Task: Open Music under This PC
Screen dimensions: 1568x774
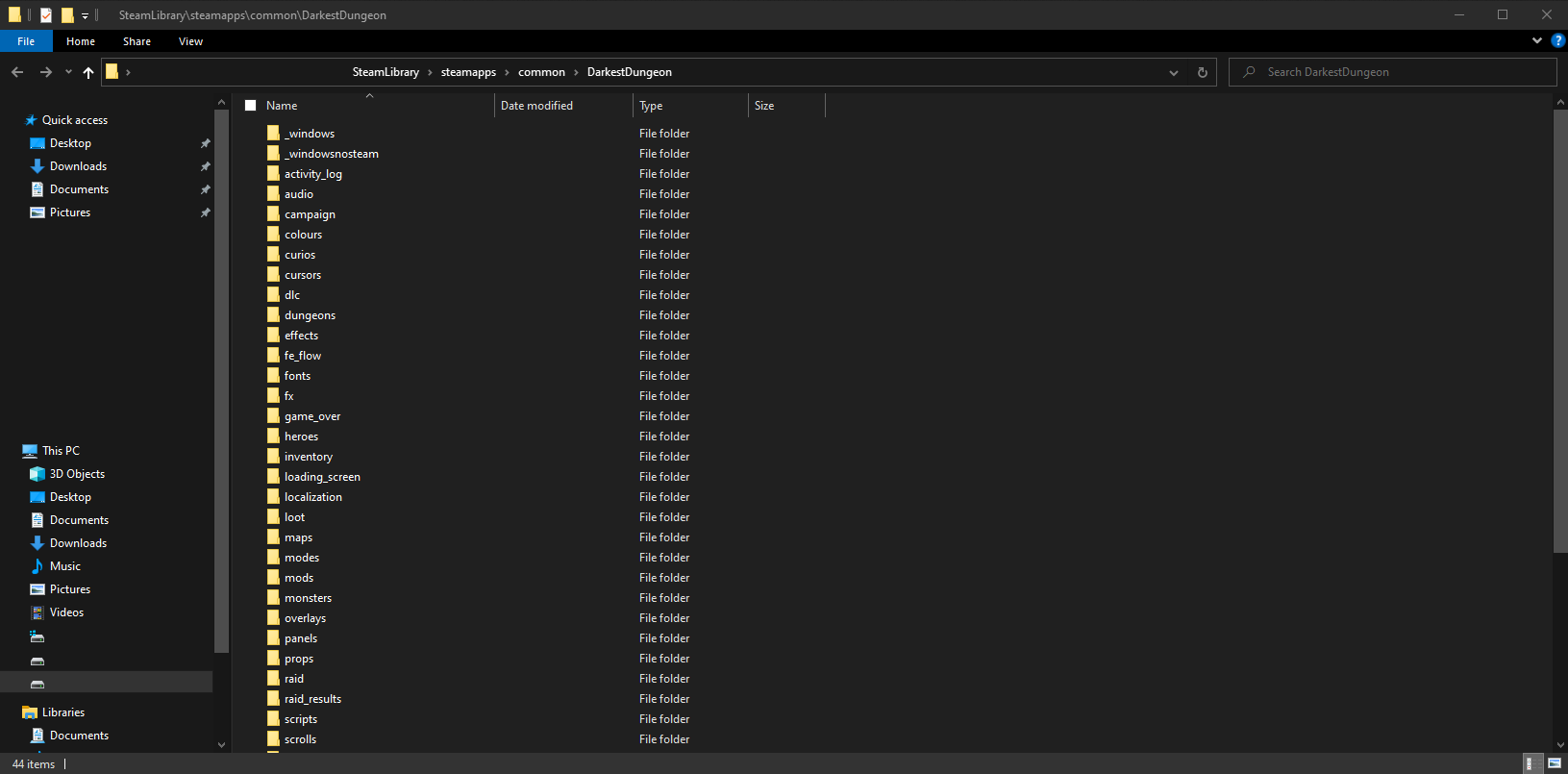Action: click(64, 566)
